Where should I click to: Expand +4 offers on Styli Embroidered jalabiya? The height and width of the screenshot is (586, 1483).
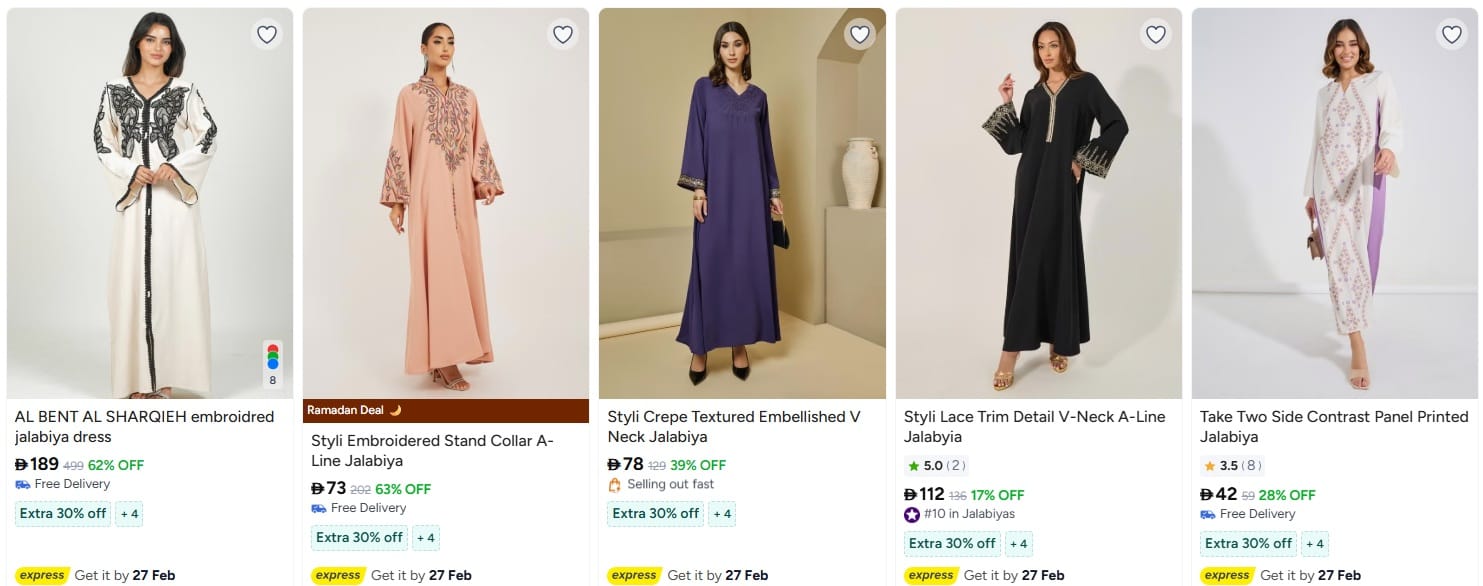(x=426, y=538)
